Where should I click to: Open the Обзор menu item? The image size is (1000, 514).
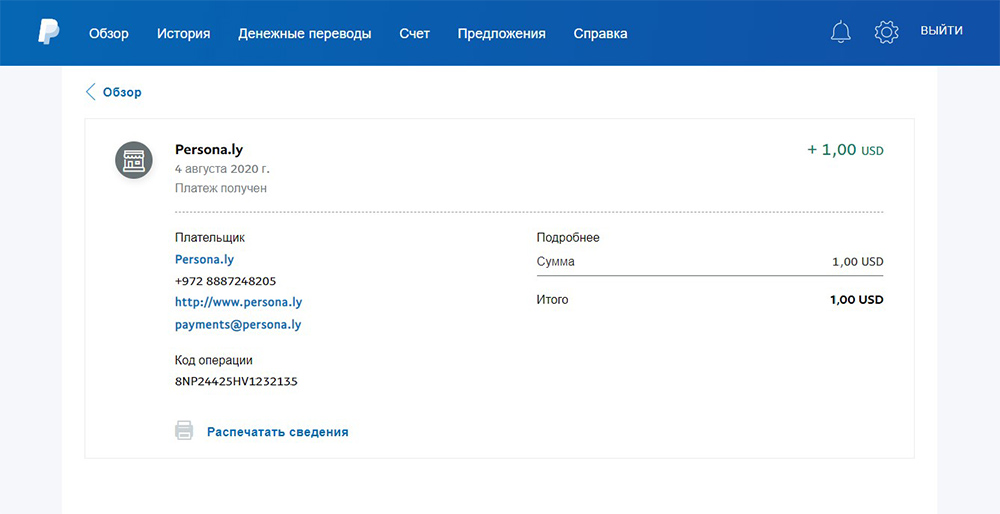point(108,34)
